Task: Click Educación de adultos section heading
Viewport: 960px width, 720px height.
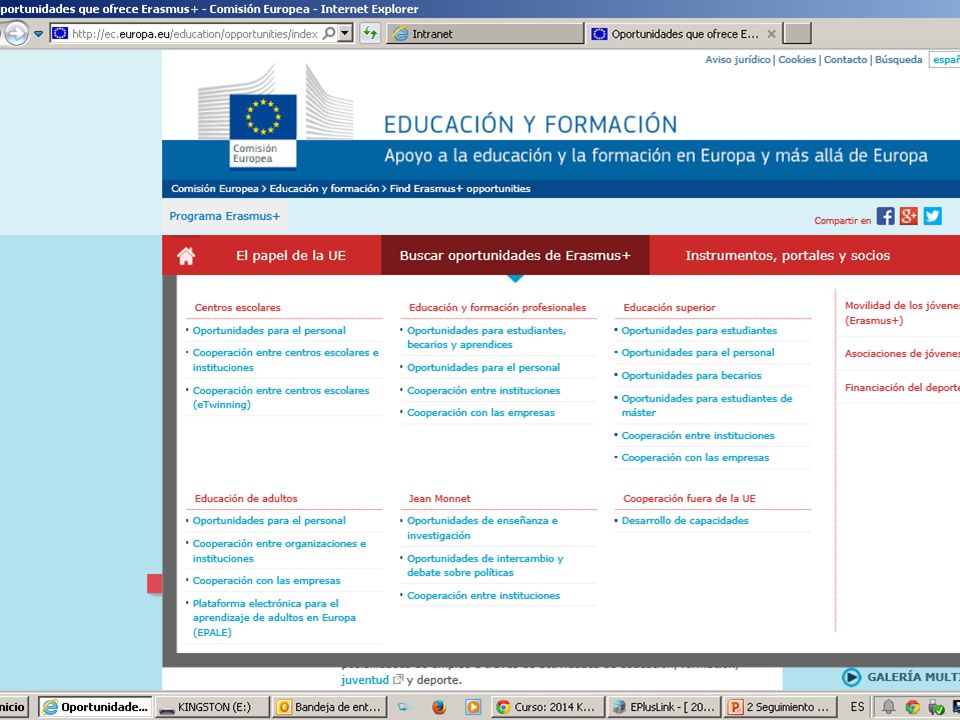Action: [246, 498]
